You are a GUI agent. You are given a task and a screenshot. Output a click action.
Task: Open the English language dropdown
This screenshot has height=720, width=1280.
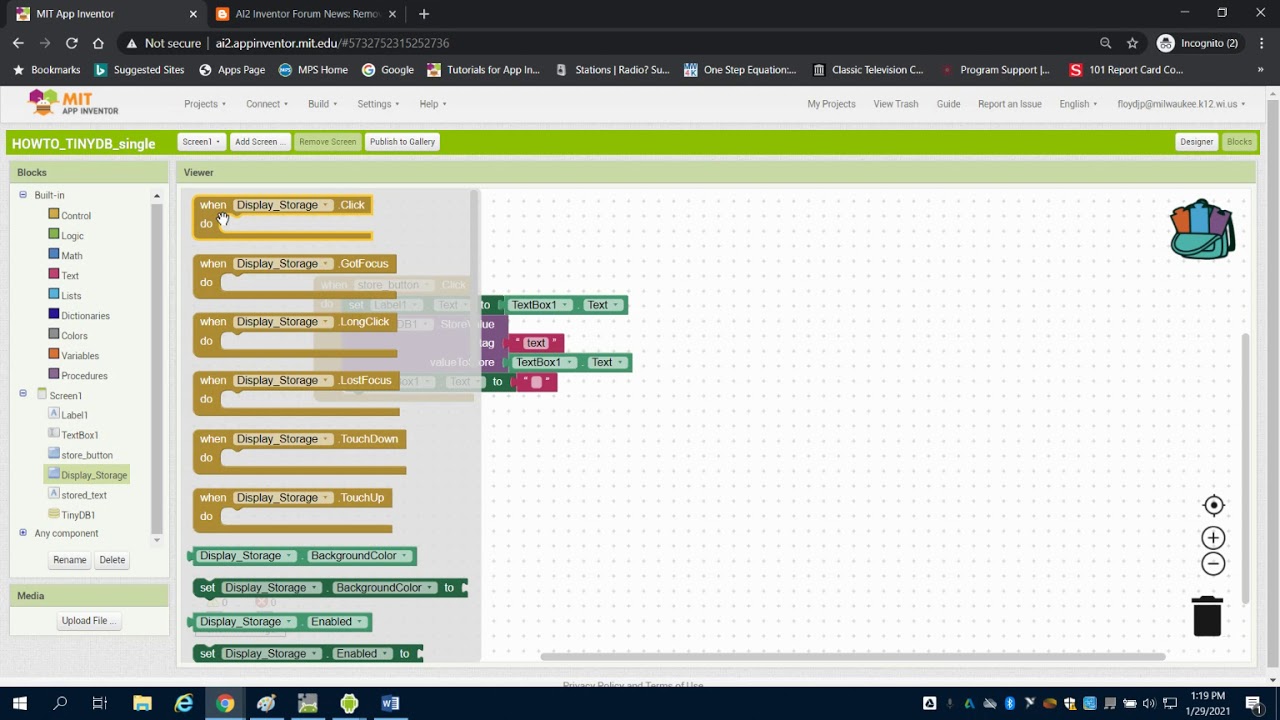click(1078, 104)
